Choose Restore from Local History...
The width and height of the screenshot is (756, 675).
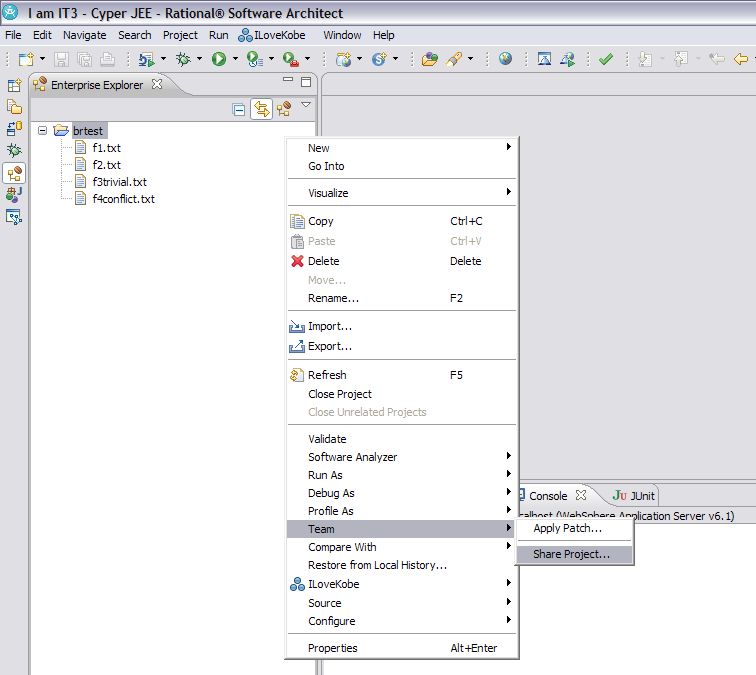coord(402,565)
